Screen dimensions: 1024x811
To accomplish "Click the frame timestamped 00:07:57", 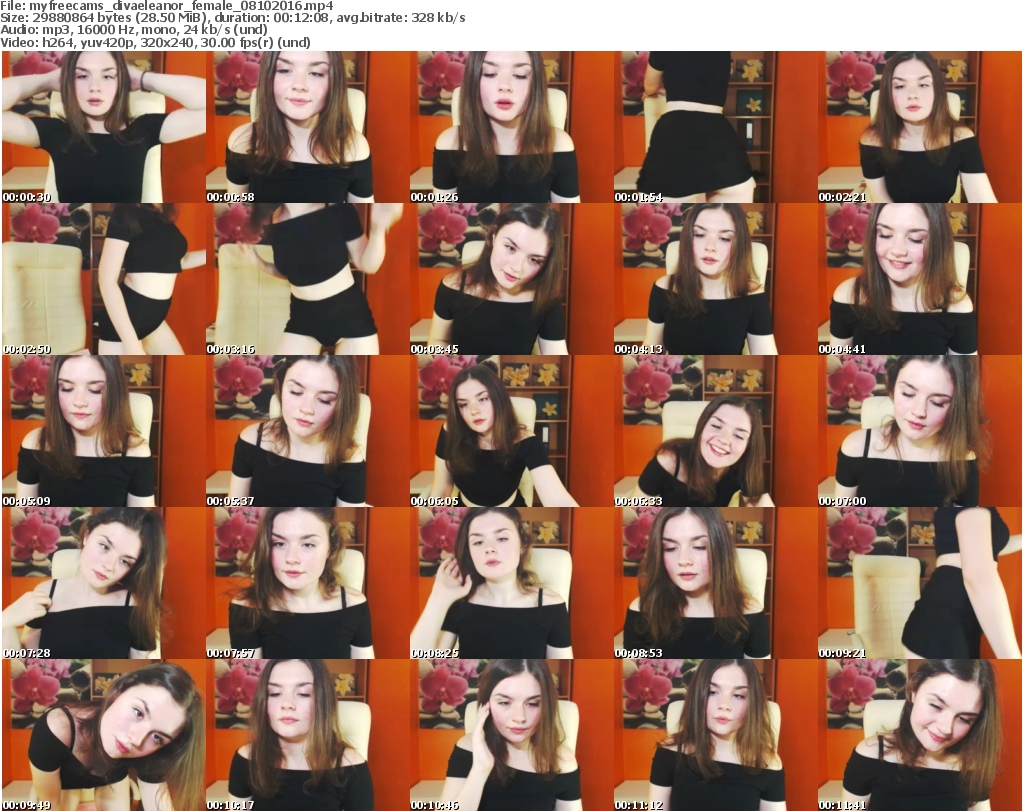I will click(x=307, y=583).
